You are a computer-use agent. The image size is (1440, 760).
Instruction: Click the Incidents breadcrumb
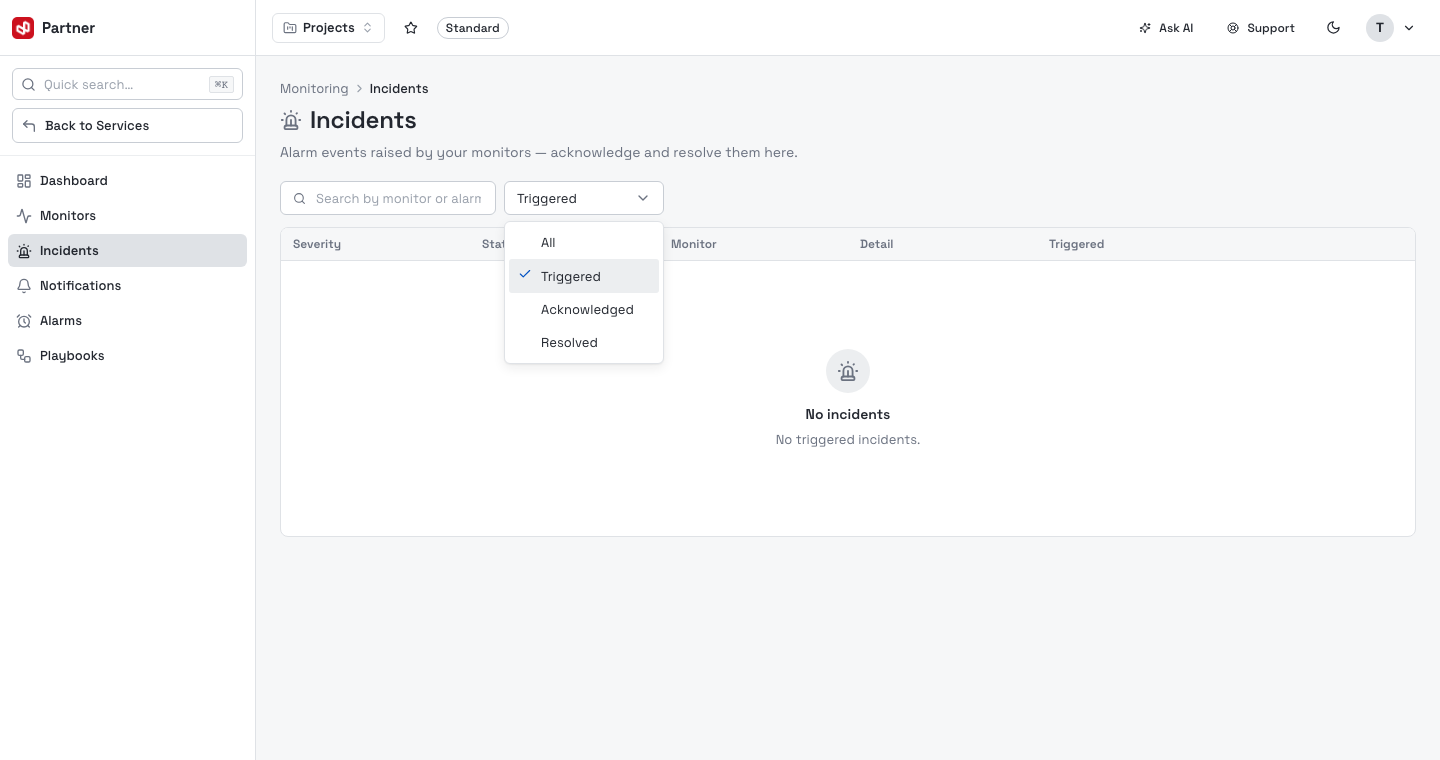coord(399,89)
